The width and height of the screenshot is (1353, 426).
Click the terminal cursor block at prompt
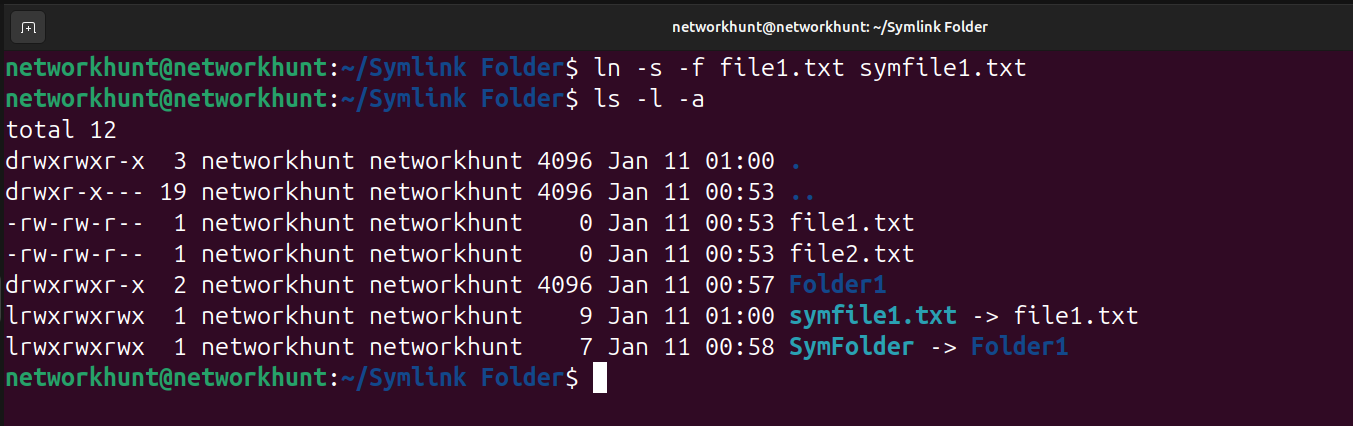click(600, 378)
